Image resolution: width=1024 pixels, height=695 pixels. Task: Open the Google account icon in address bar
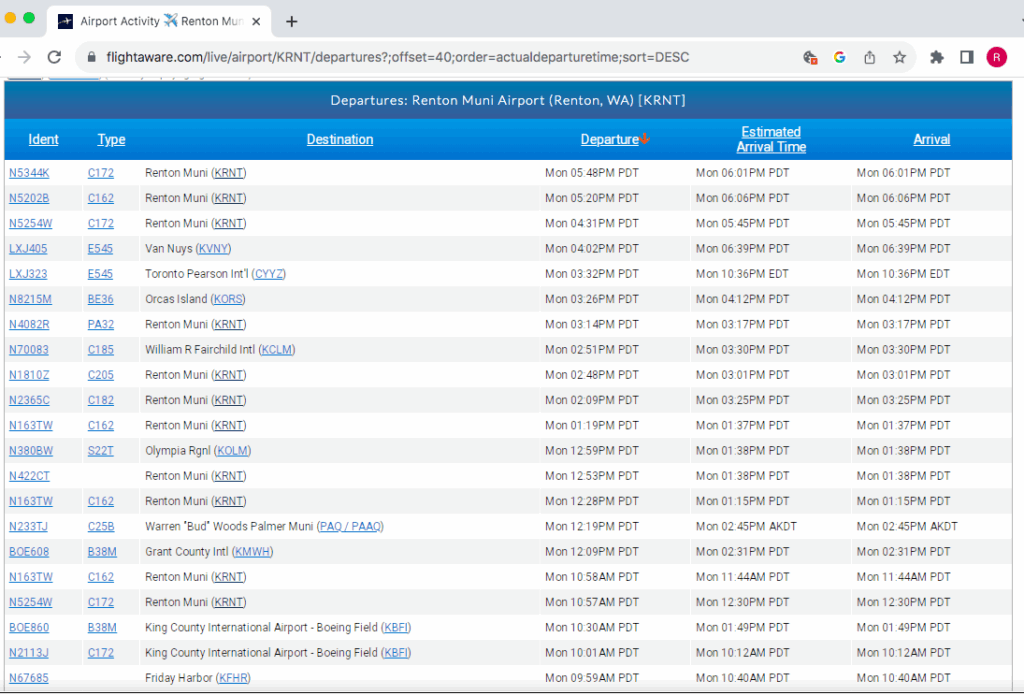(840, 57)
